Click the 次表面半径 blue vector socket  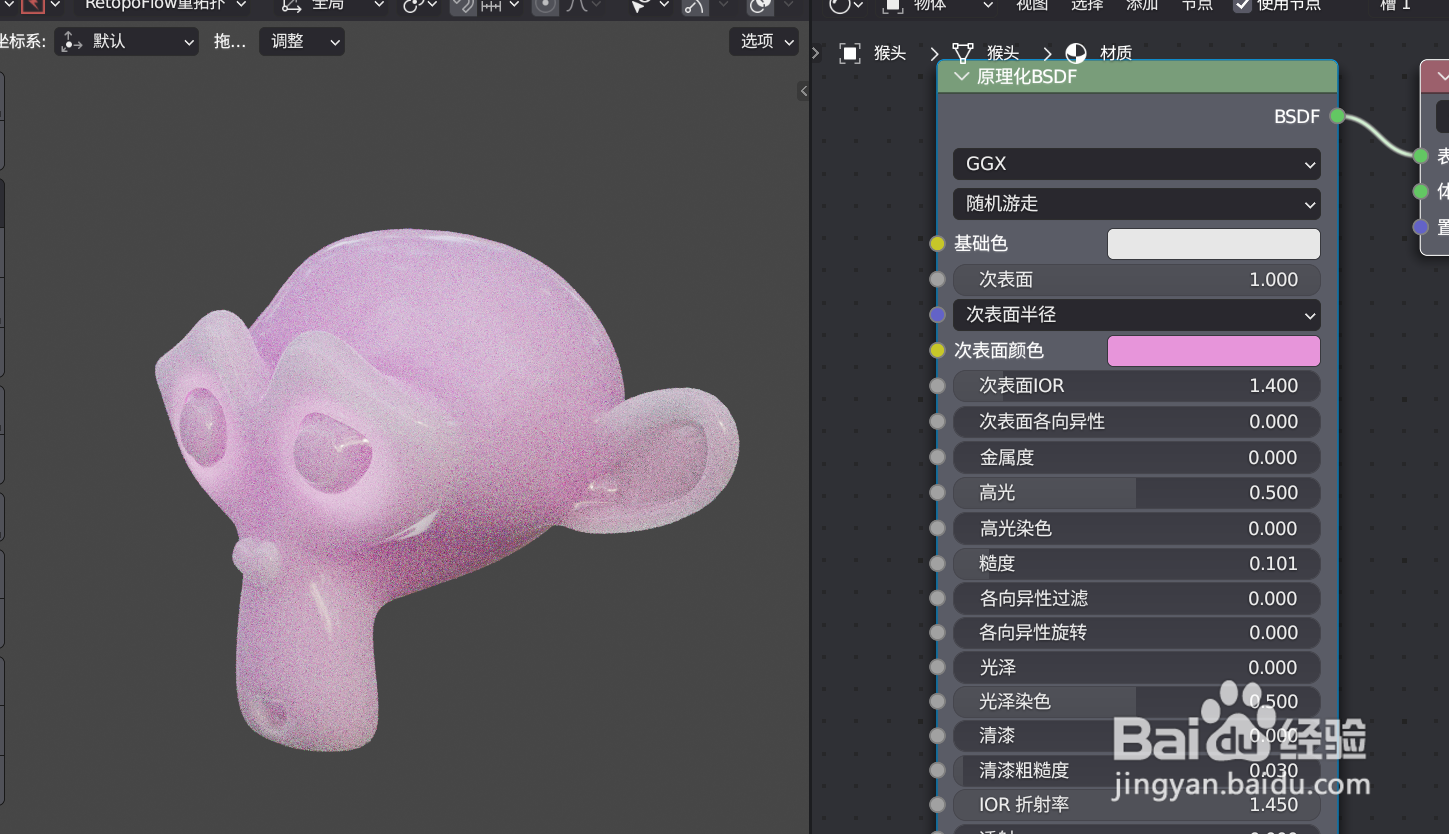(937, 315)
